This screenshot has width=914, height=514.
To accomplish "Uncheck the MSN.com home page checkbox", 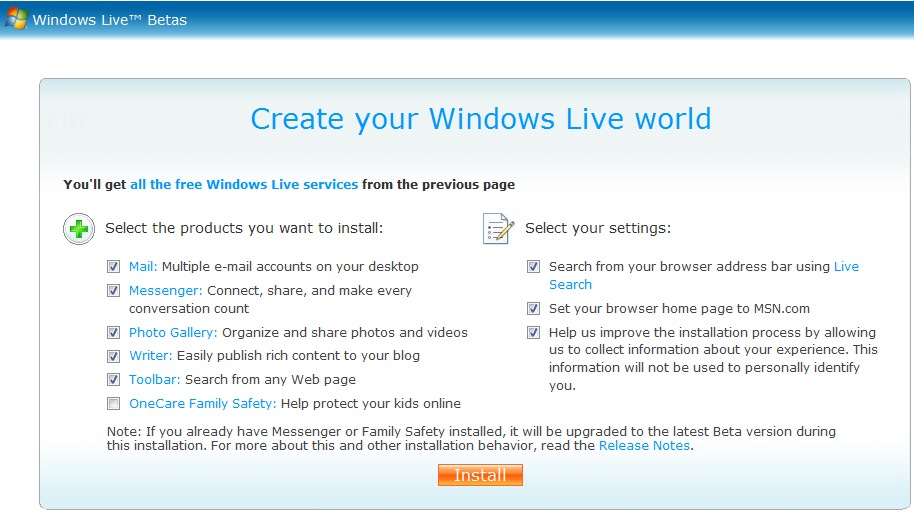I will coord(533,309).
